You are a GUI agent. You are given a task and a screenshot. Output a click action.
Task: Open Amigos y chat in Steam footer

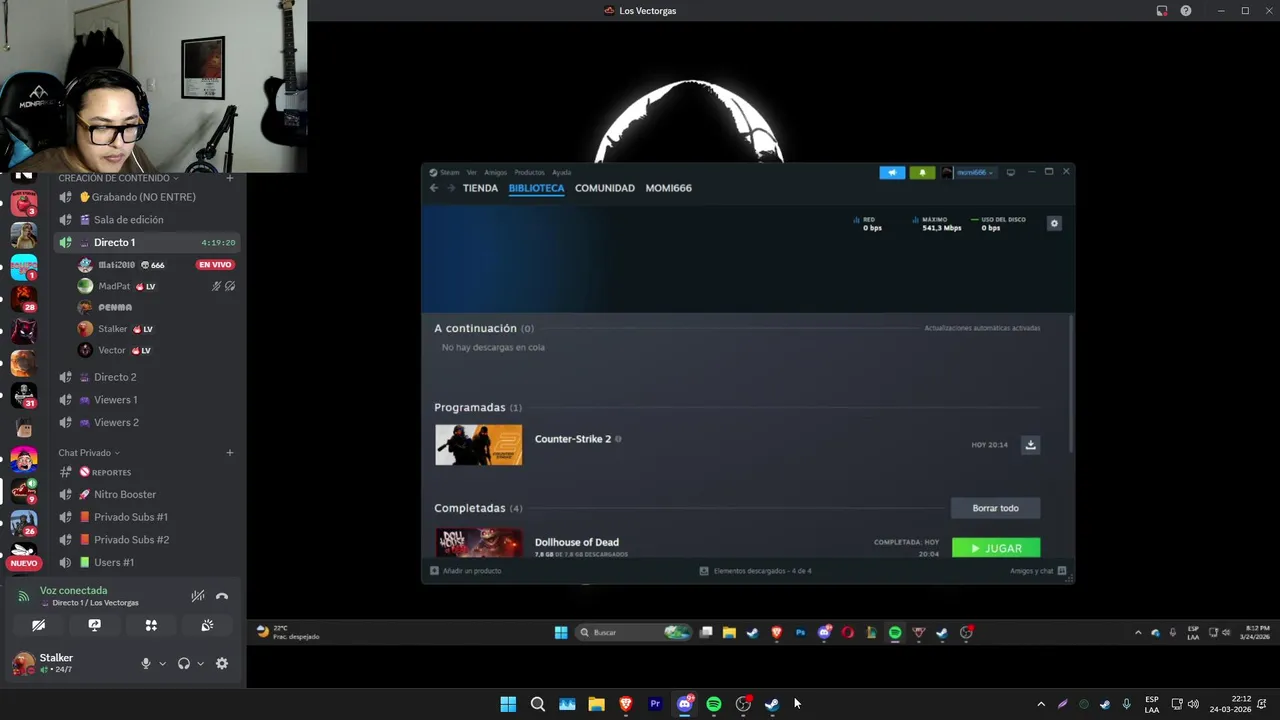tap(1038, 571)
